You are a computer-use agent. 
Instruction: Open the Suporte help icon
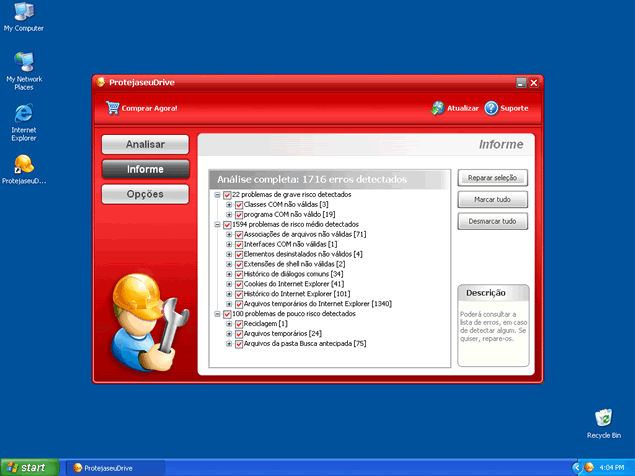point(492,108)
